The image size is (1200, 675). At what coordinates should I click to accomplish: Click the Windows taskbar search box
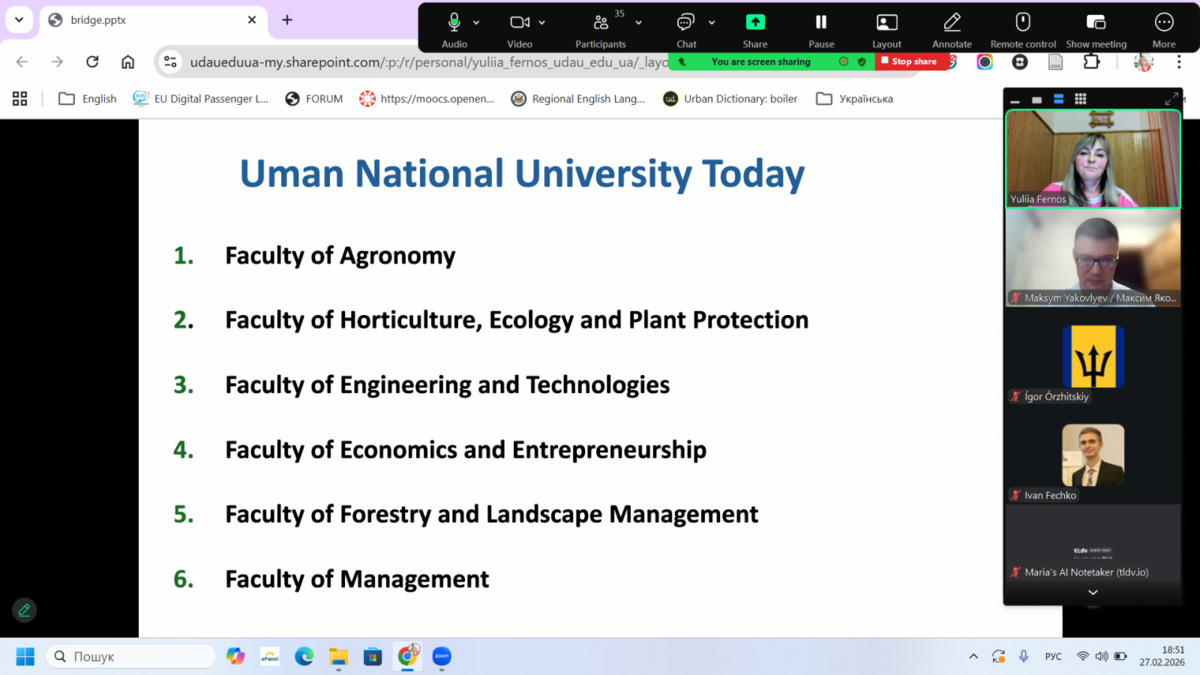pos(130,656)
